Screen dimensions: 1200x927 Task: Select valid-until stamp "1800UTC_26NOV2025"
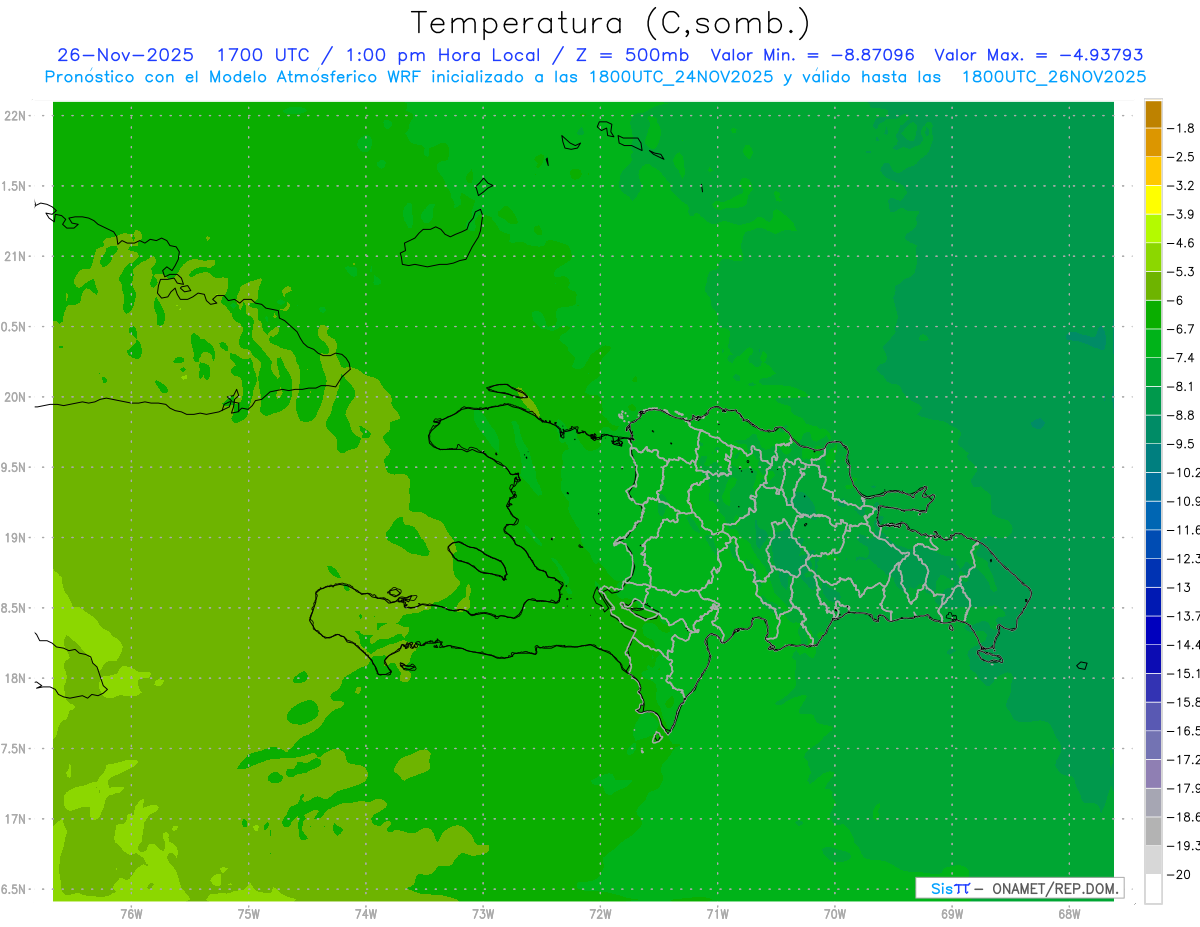pyautogui.click(x=1054, y=77)
